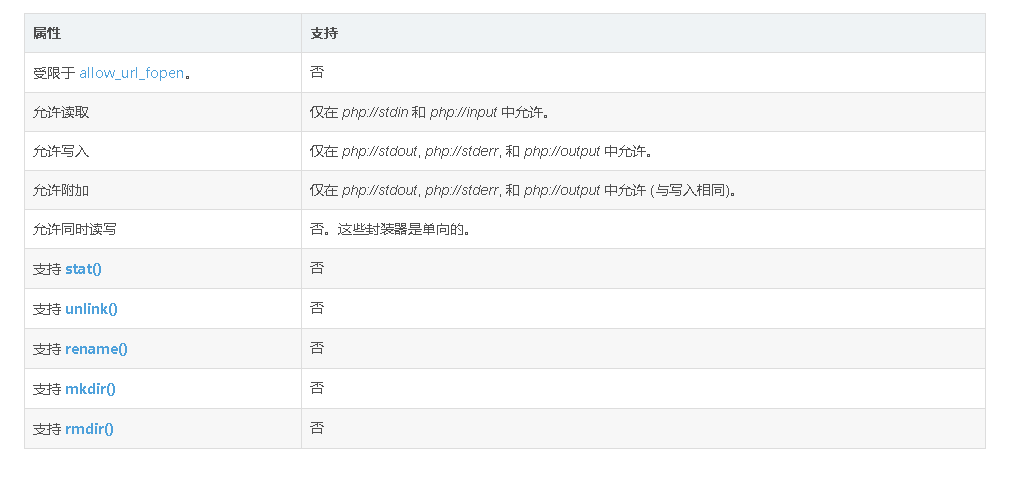Click the 允许同时读写 attribute cell
This screenshot has height=477, width=1009.
click(x=75, y=229)
